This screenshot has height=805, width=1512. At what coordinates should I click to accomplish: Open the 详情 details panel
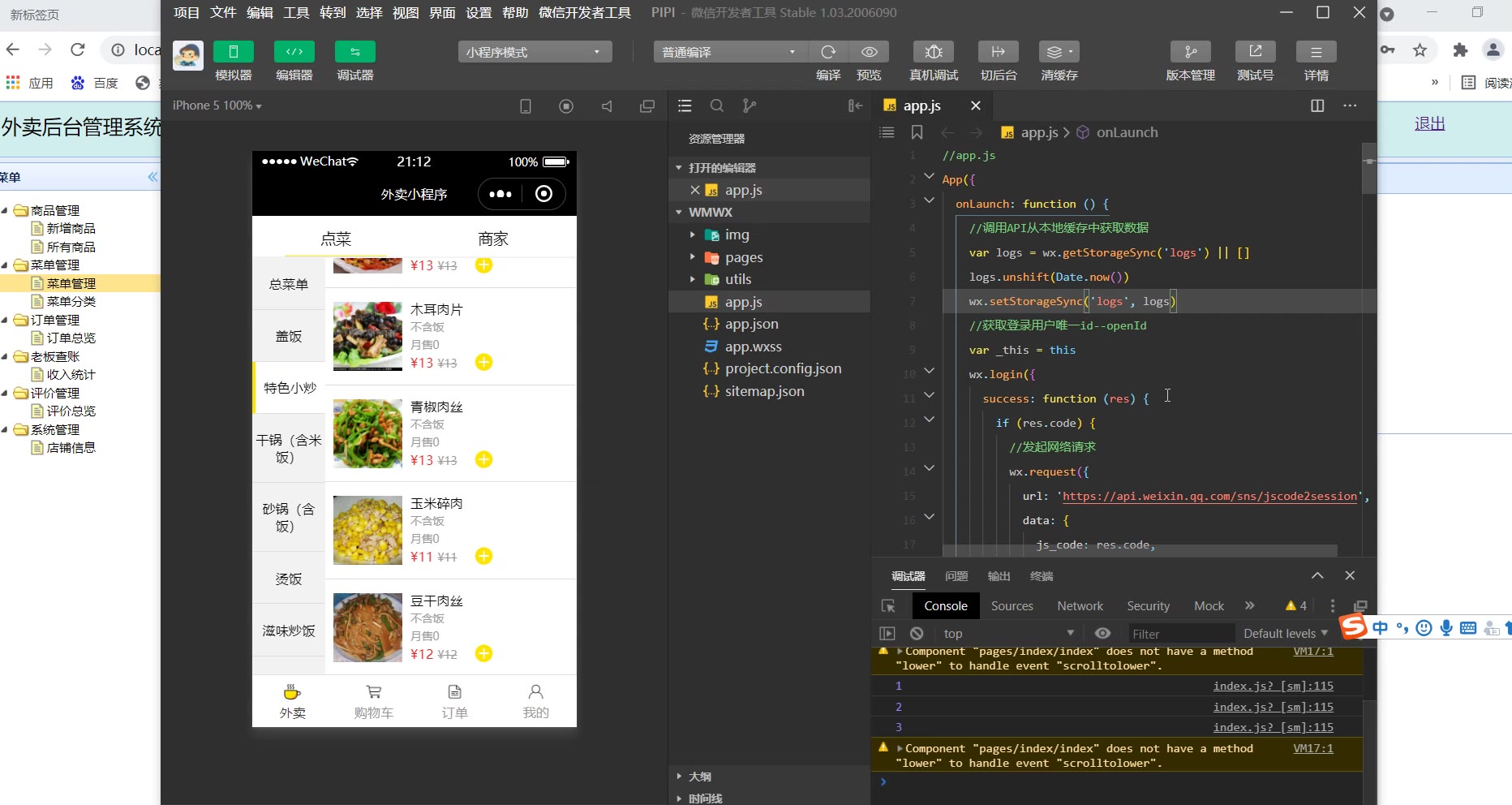pos(1317,52)
